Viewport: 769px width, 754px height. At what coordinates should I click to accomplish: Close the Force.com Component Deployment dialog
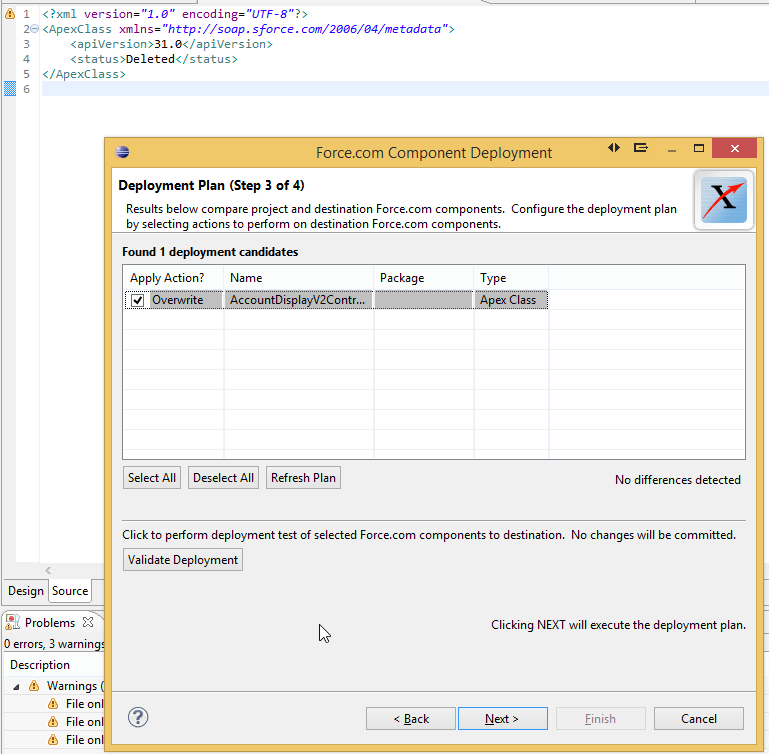coord(734,148)
